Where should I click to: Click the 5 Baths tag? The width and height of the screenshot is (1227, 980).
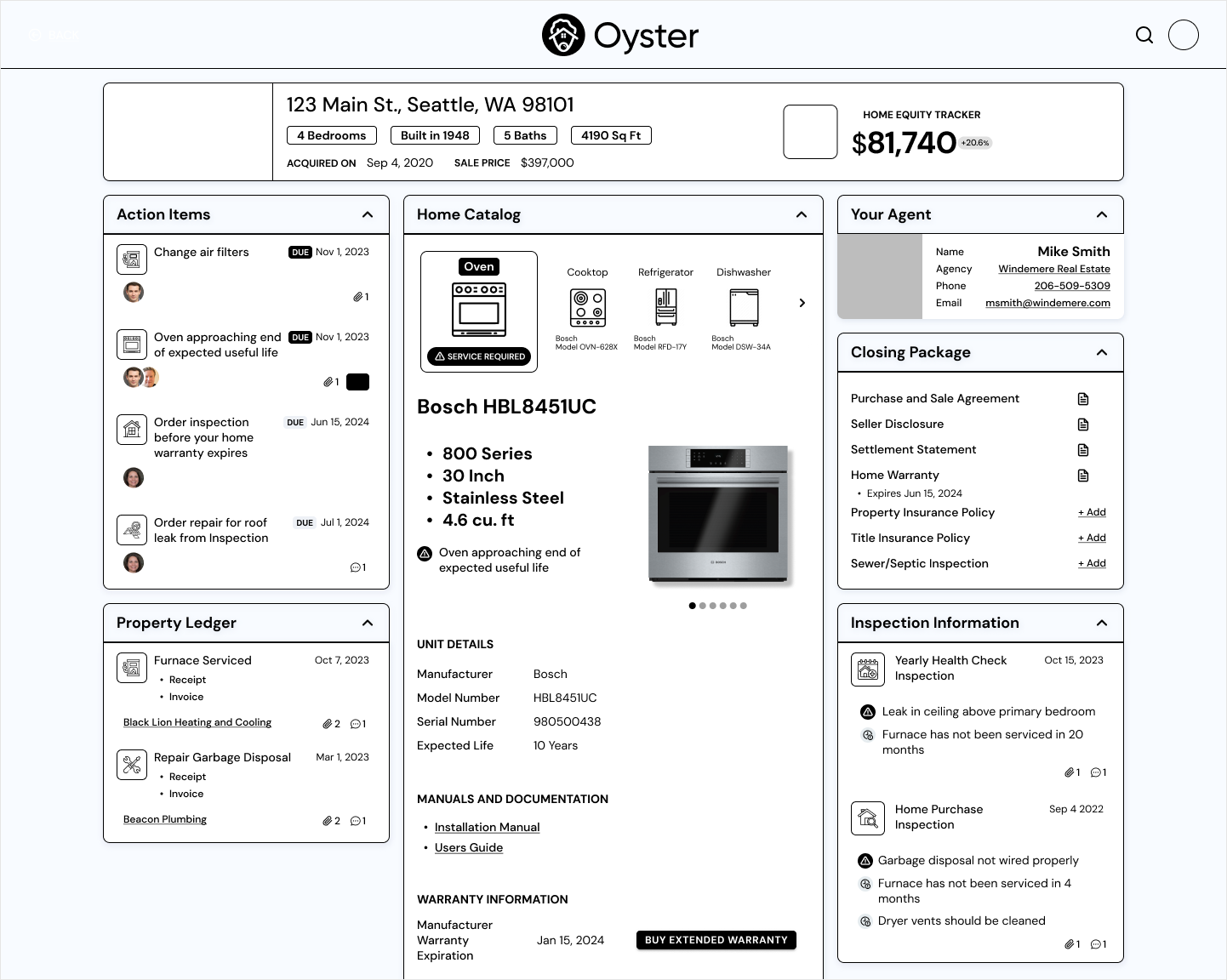click(x=525, y=135)
